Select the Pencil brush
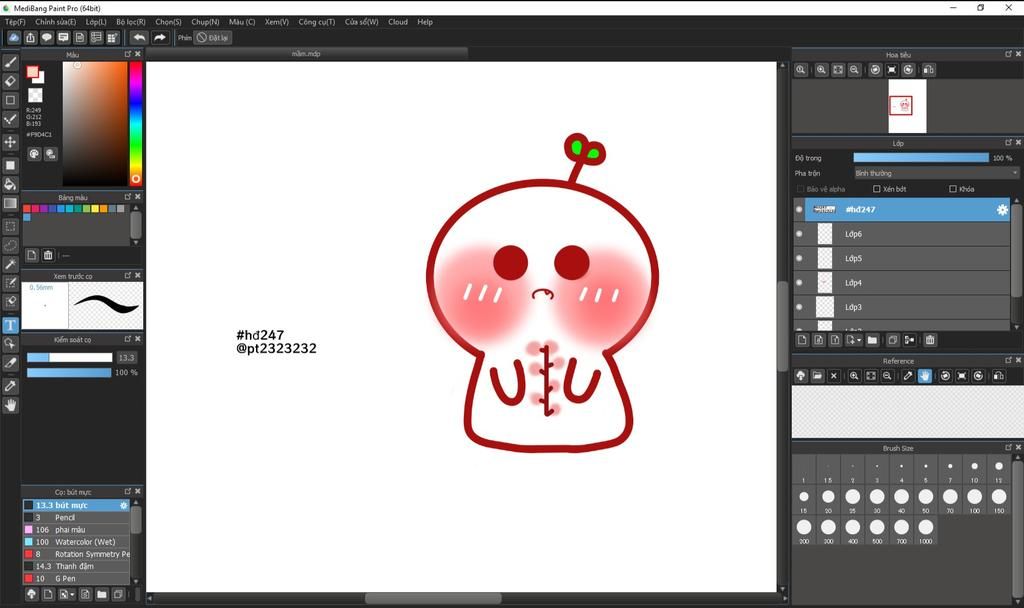The height and width of the screenshot is (608, 1024). coord(76,517)
